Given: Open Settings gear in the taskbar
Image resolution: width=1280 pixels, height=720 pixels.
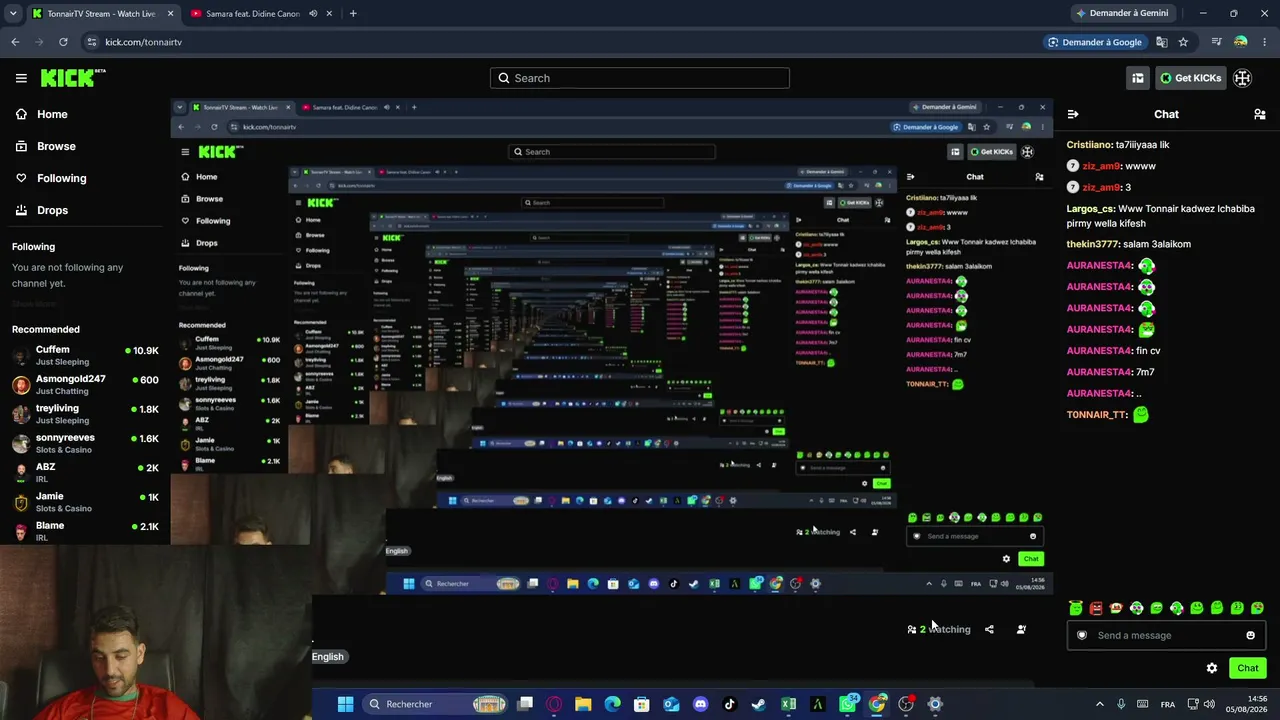Looking at the screenshot, I should coord(935,704).
